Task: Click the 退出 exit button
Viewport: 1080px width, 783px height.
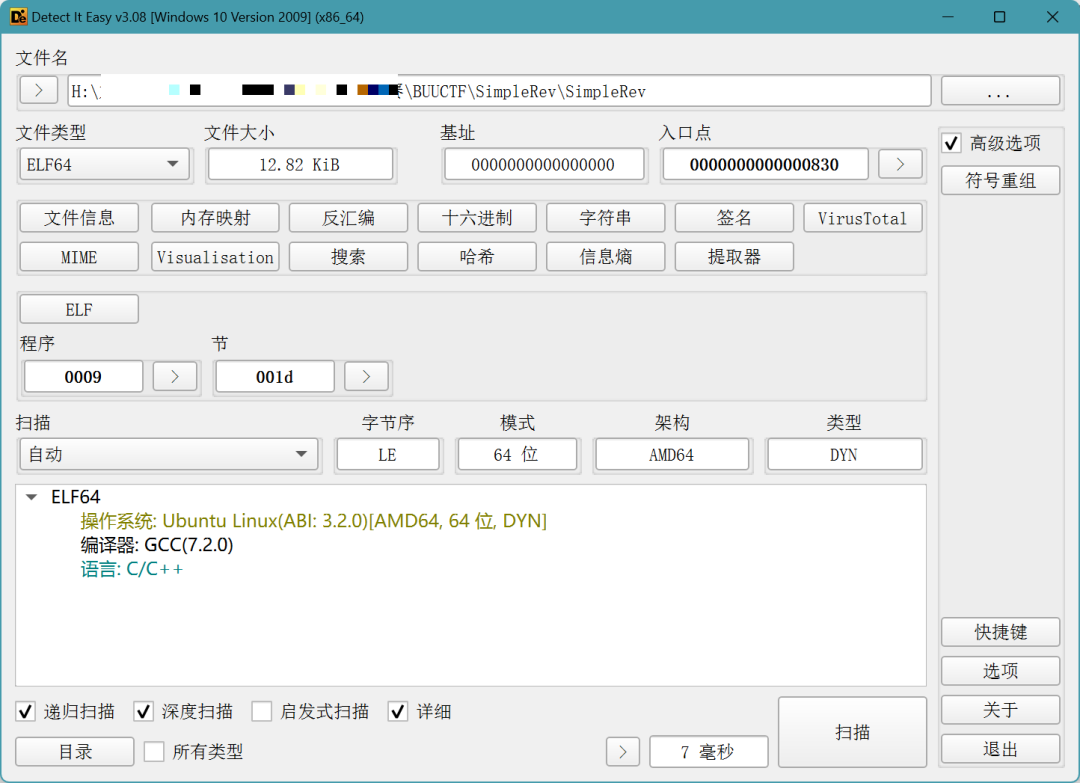Action: point(1000,749)
